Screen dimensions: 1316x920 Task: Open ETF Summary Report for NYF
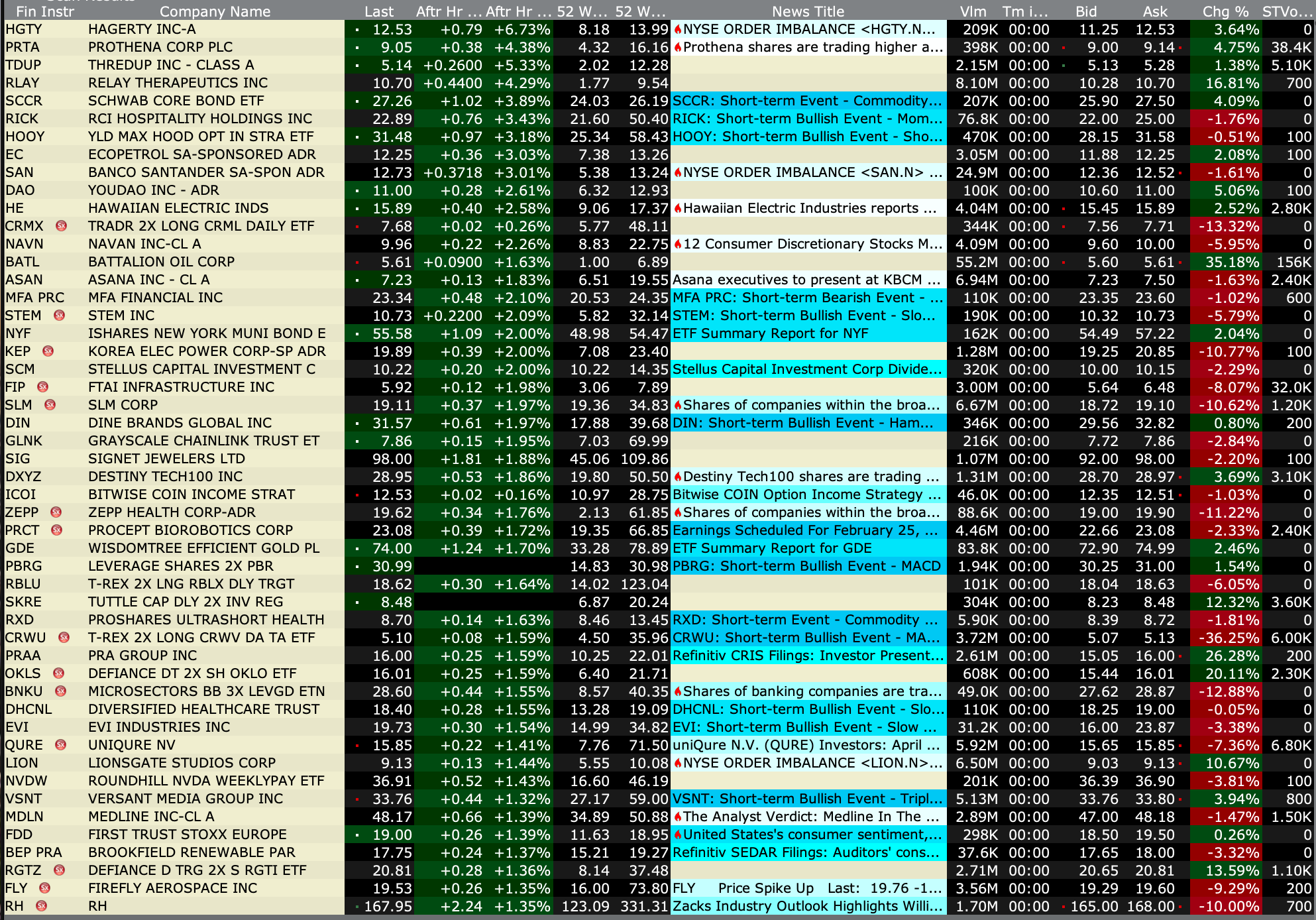[x=770, y=333]
